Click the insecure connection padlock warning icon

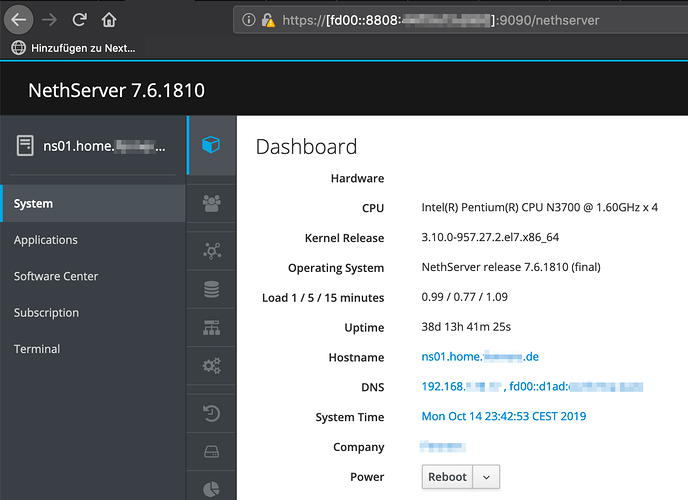click(268, 20)
